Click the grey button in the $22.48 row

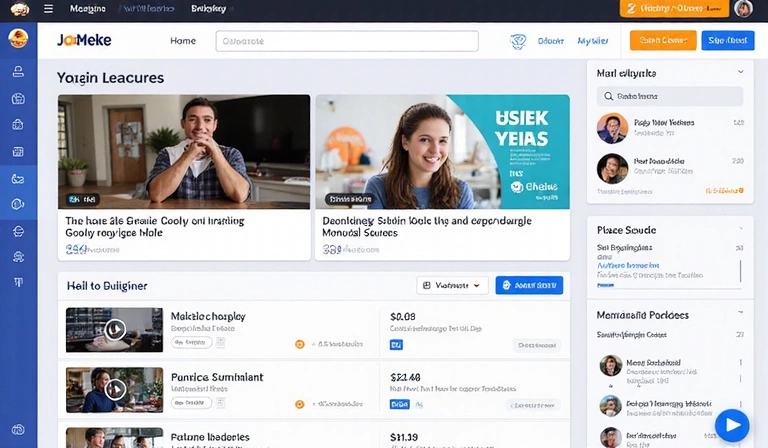[x=533, y=405]
